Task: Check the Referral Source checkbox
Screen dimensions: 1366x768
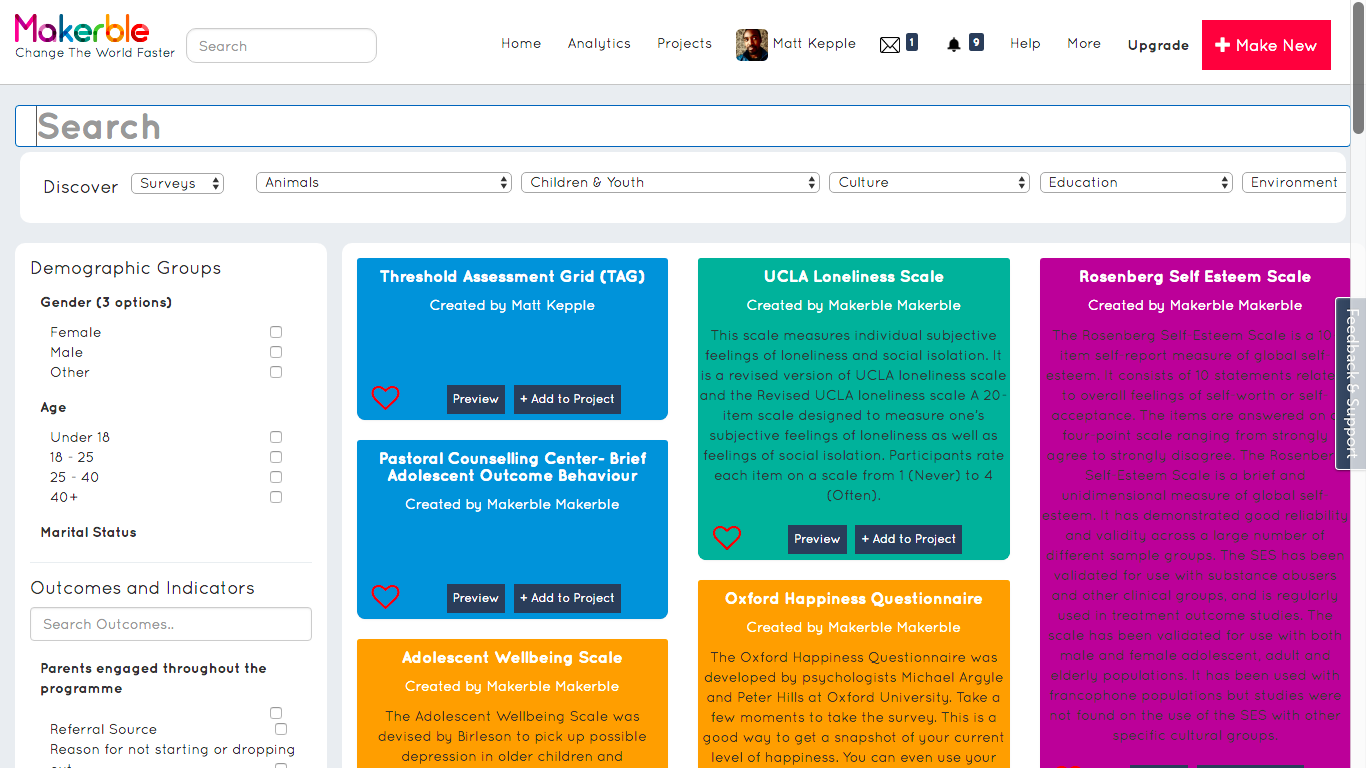Action: [281, 729]
